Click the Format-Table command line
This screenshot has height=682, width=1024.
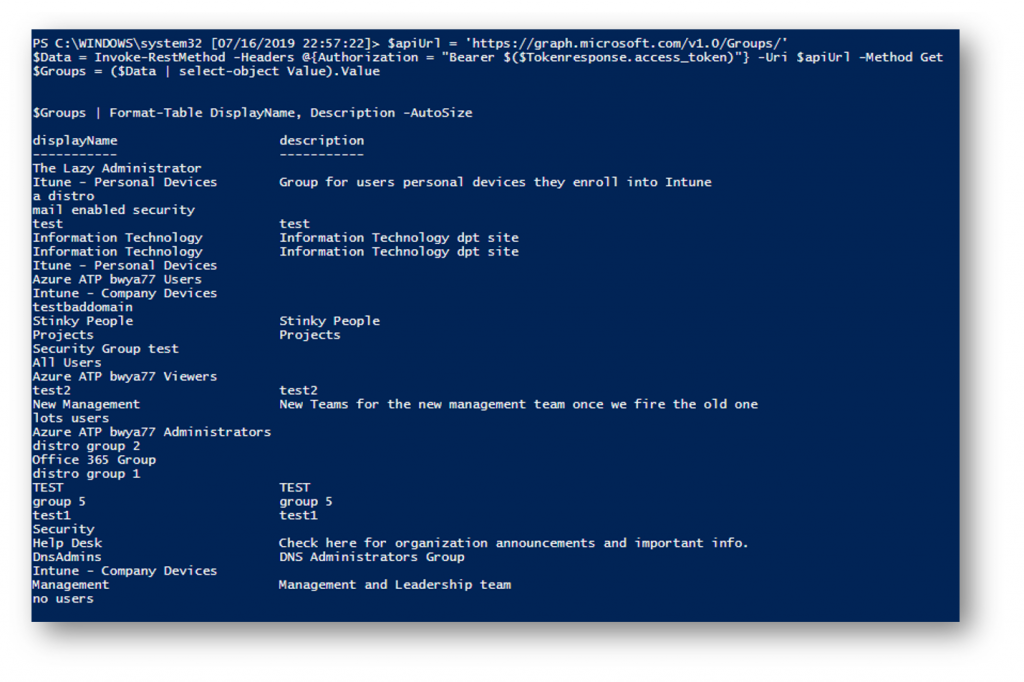pos(252,113)
